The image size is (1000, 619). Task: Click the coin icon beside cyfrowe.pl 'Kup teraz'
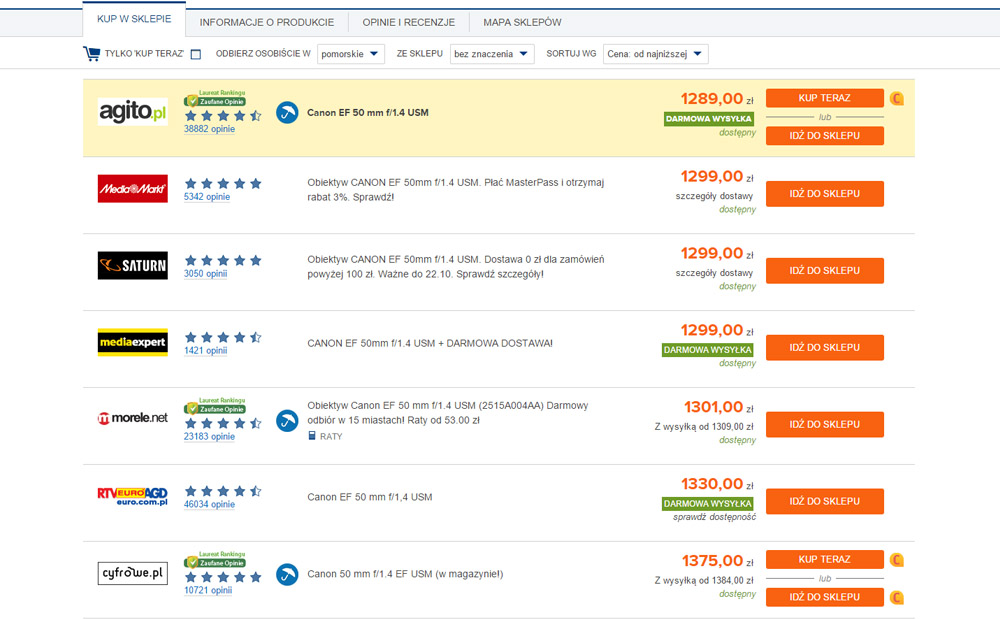(897, 560)
